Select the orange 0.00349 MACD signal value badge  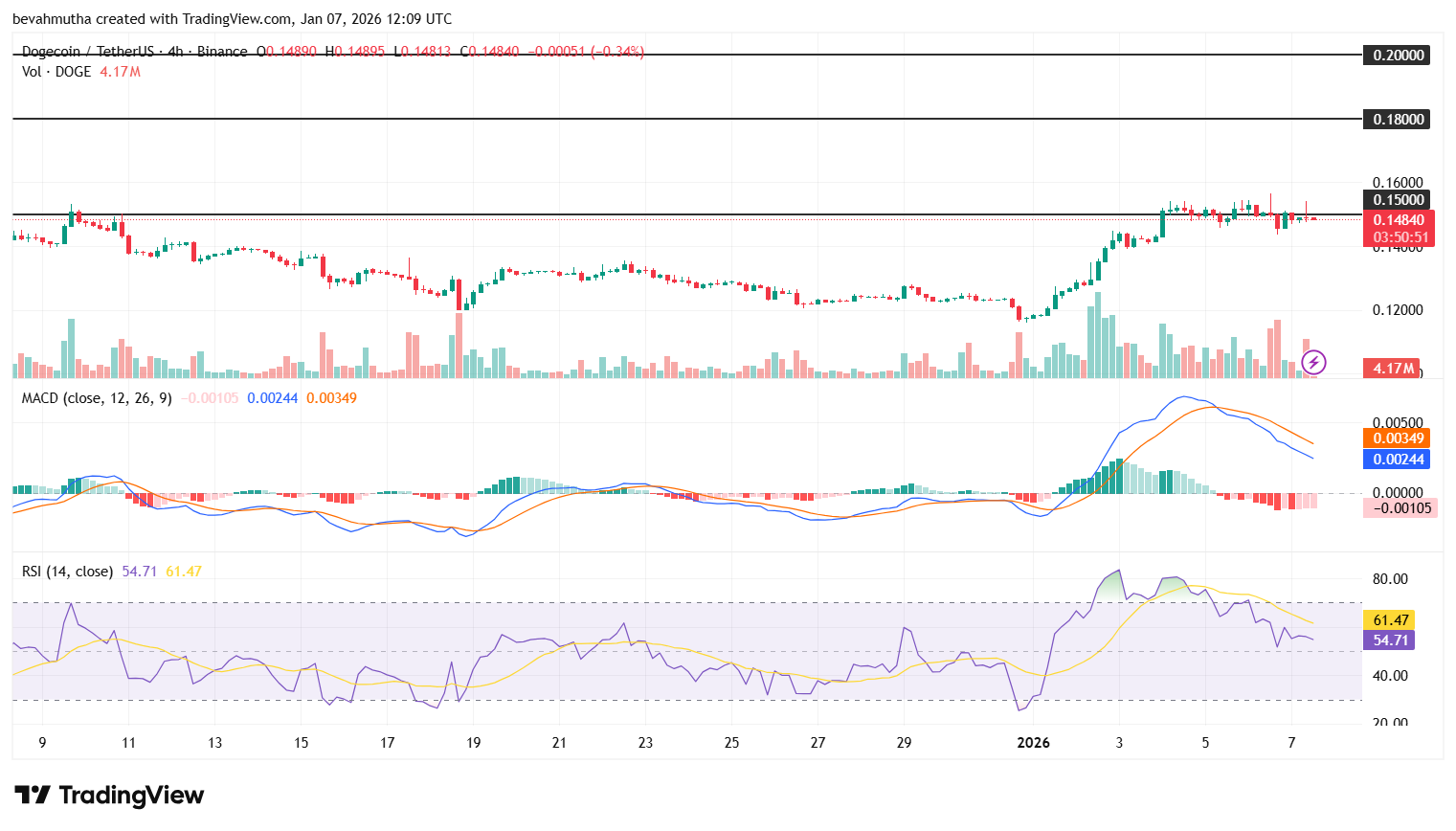pos(1399,438)
